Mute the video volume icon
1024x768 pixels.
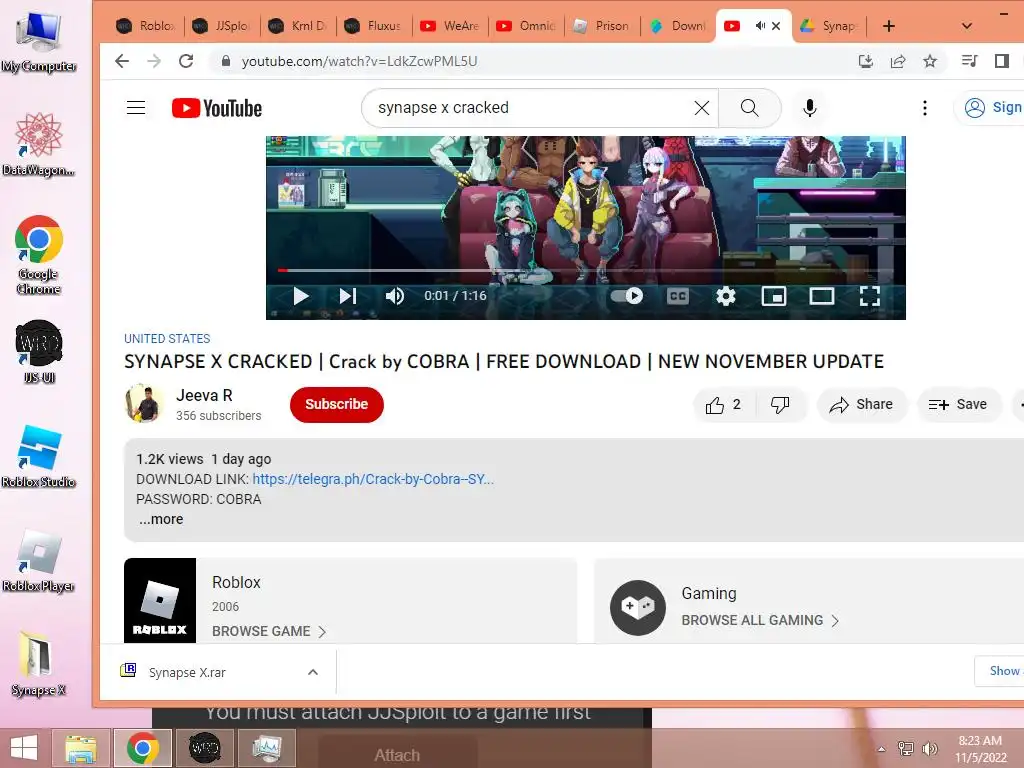tap(394, 296)
